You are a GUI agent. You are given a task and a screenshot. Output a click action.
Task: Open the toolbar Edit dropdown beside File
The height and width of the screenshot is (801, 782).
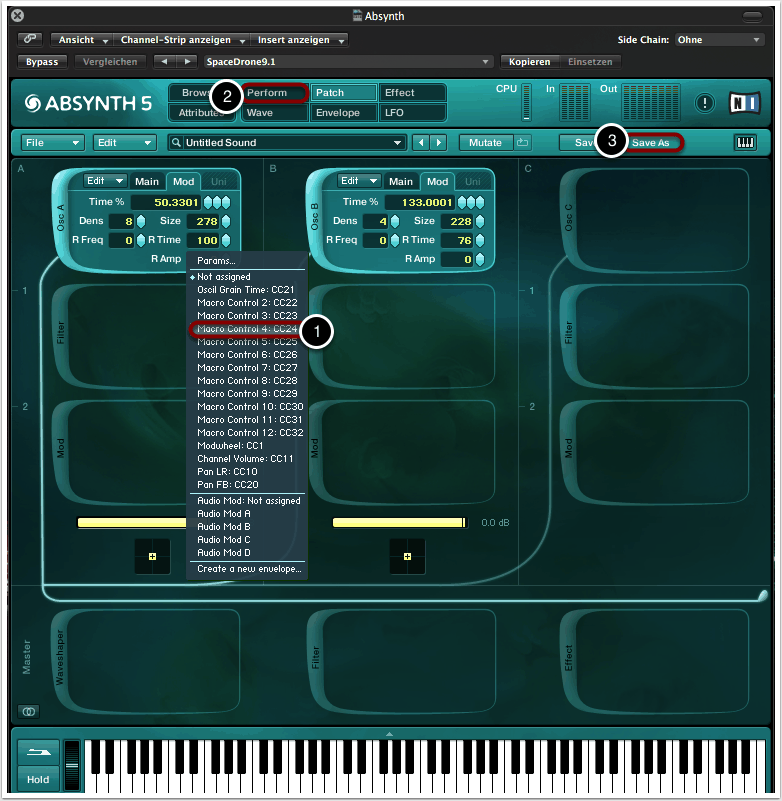(x=124, y=143)
